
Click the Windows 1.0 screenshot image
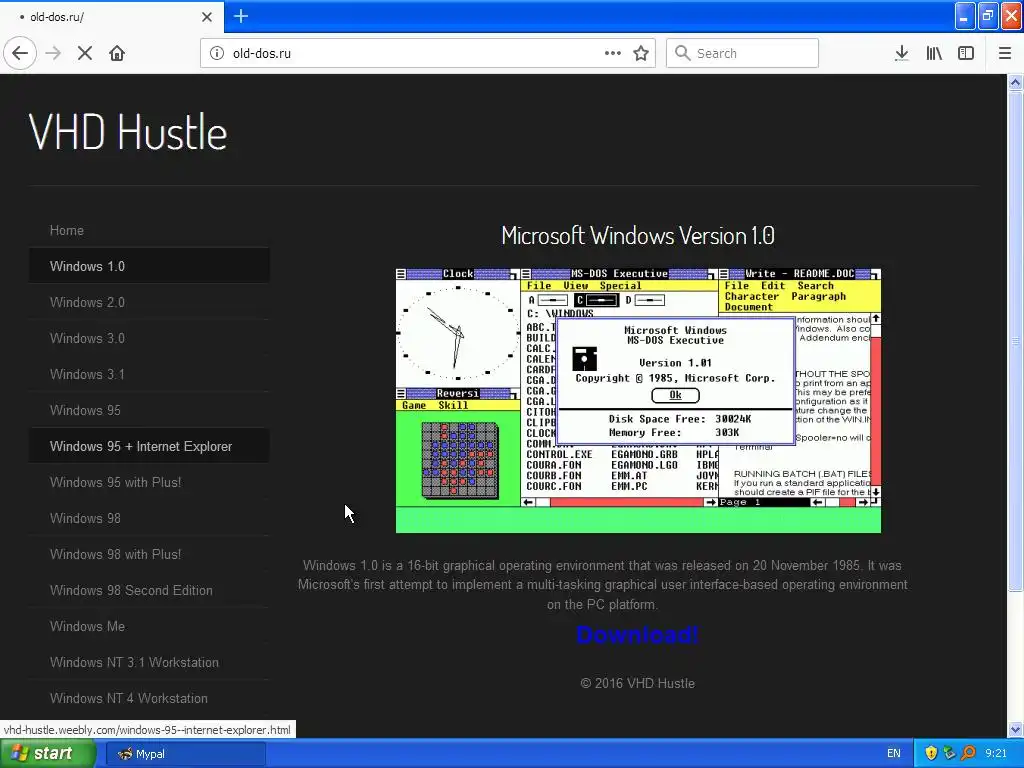click(x=638, y=400)
